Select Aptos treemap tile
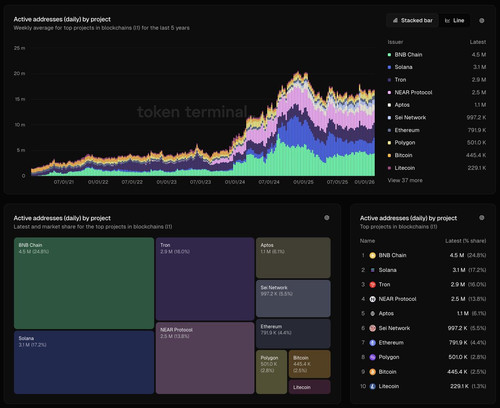The width and height of the screenshot is (500, 408). pyautogui.click(x=293, y=258)
